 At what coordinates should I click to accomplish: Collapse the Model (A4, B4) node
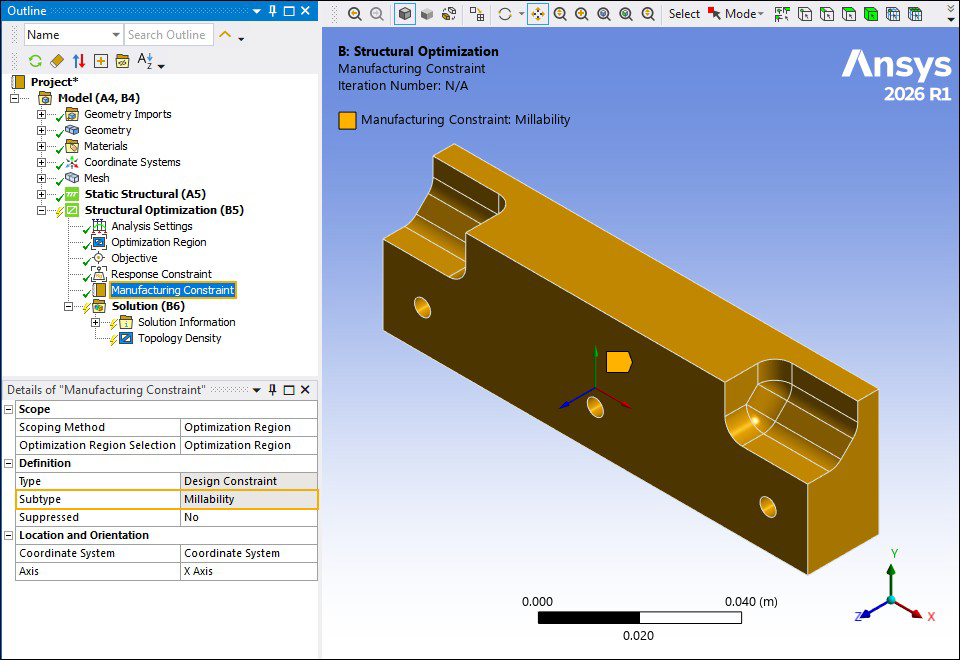click(15, 98)
